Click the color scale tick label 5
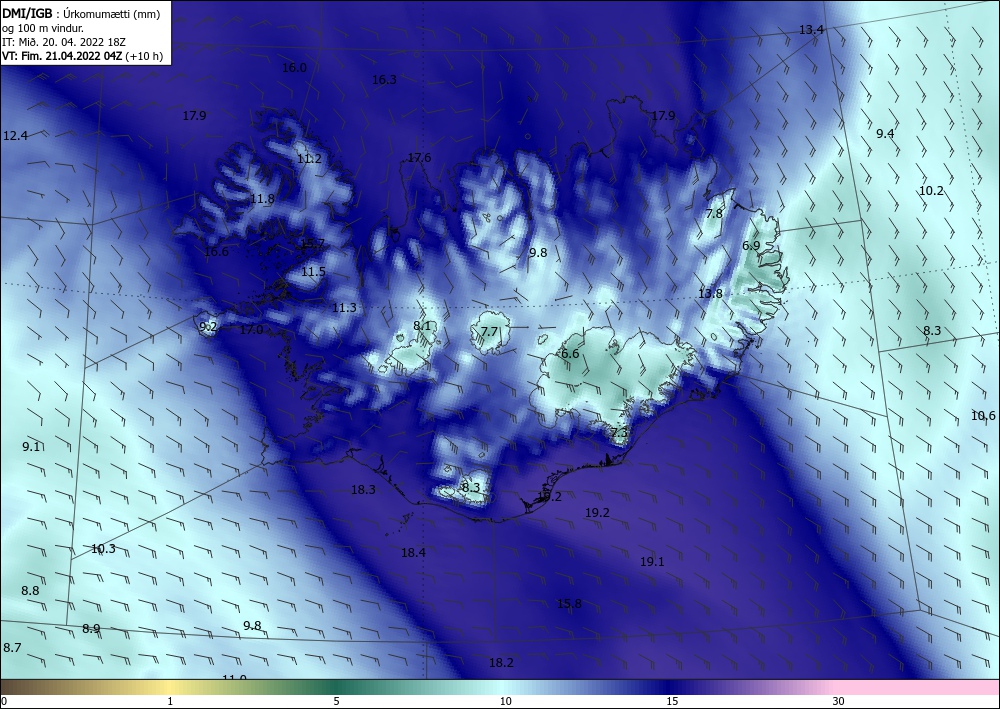Viewport: 1000px width, 709px height. [336, 702]
